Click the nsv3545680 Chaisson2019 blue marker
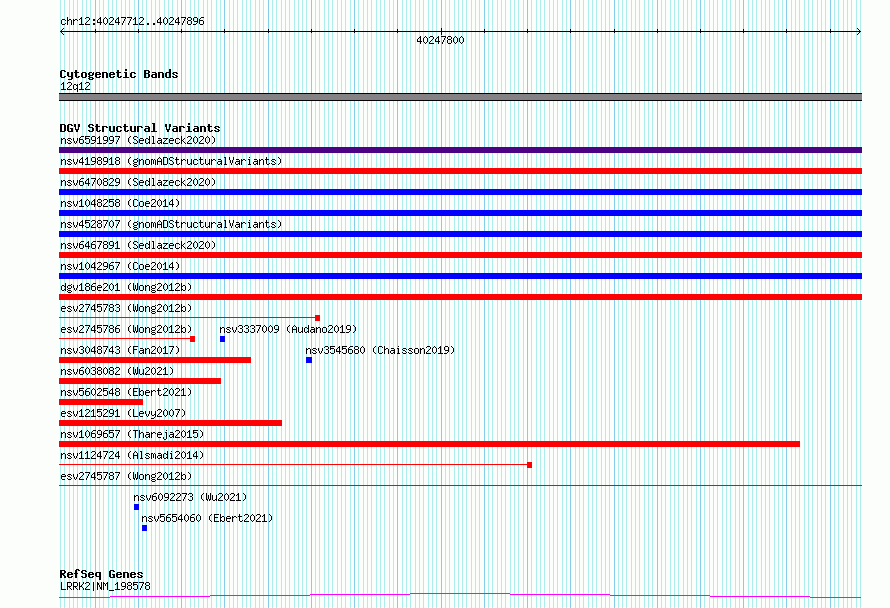The width and height of the screenshot is (890, 608). pyautogui.click(x=309, y=360)
